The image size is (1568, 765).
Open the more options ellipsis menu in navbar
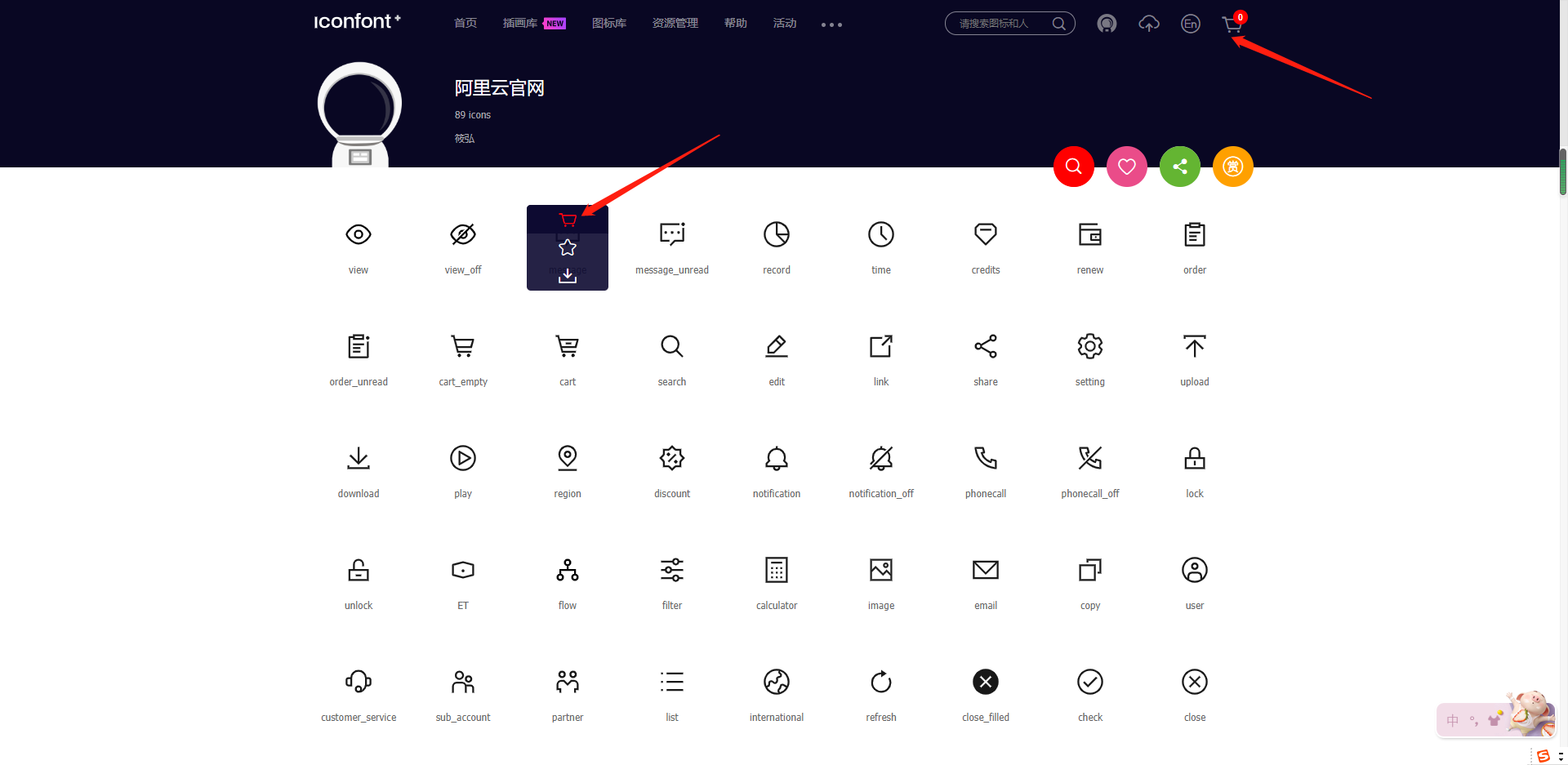[831, 24]
